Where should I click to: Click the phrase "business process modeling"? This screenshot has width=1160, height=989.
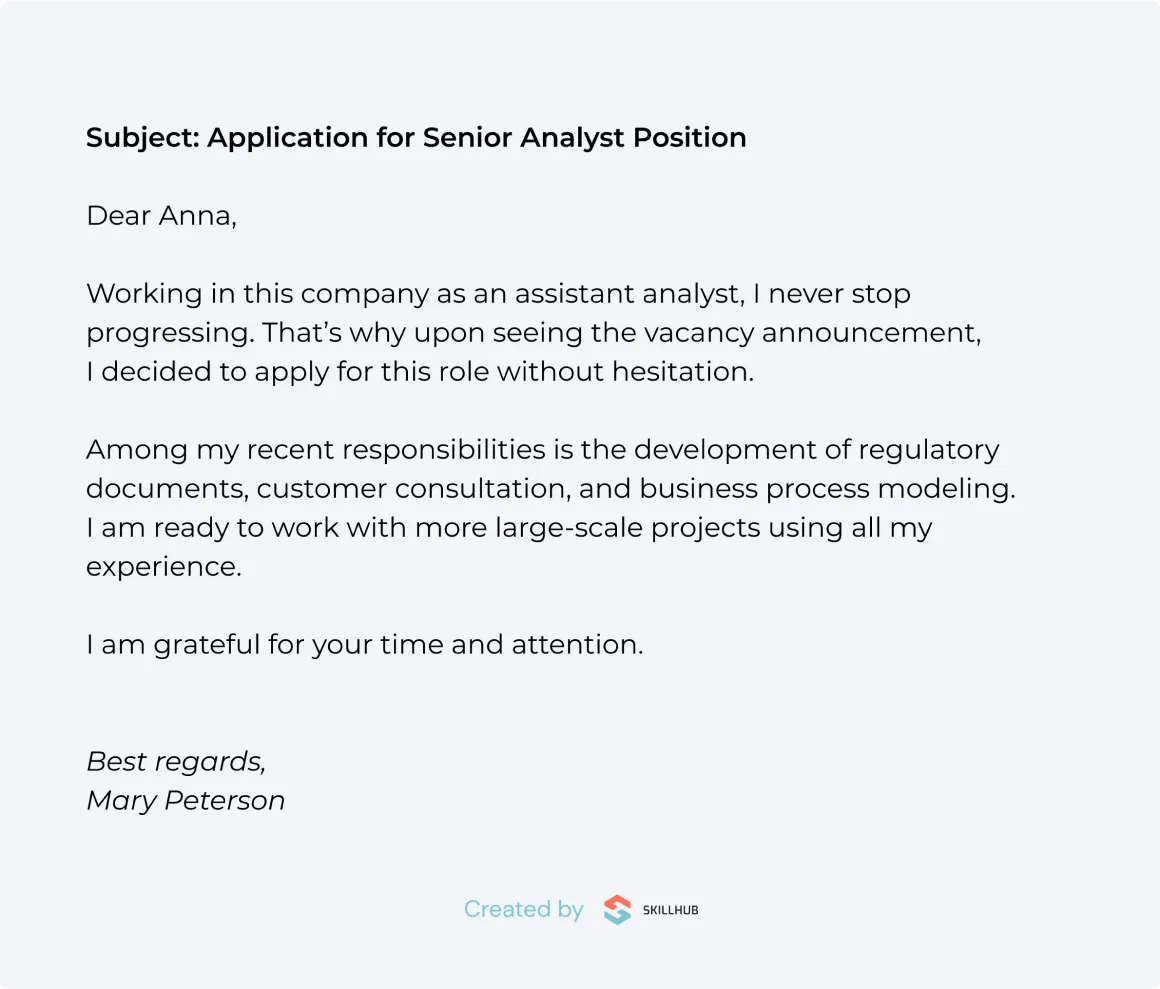pyautogui.click(x=825, y=489)
